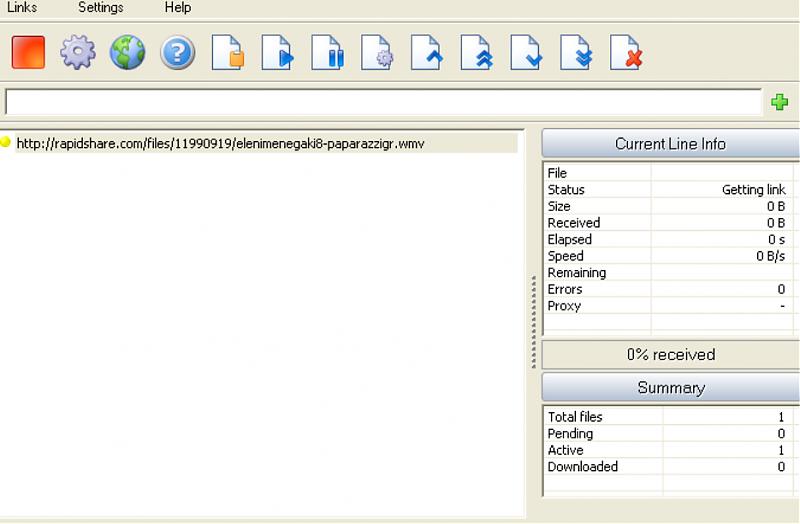Click the 'Received' row label
800x524 pixels.
[x=573, y=223]
